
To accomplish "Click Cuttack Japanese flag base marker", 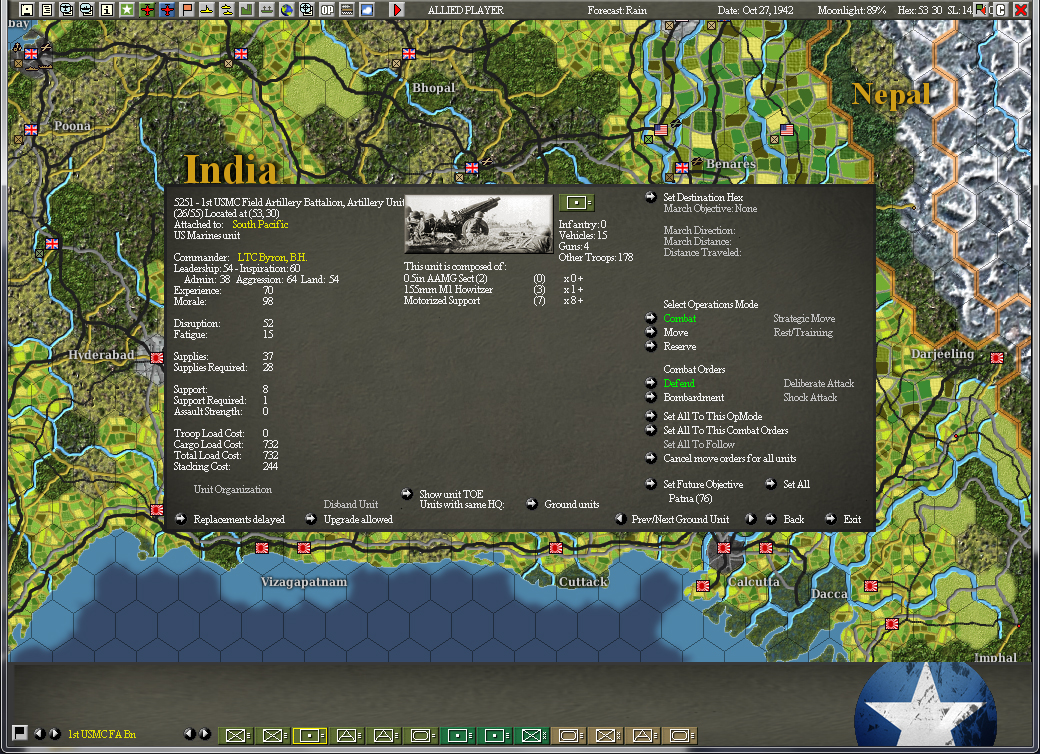I will [x=556, y=548].
